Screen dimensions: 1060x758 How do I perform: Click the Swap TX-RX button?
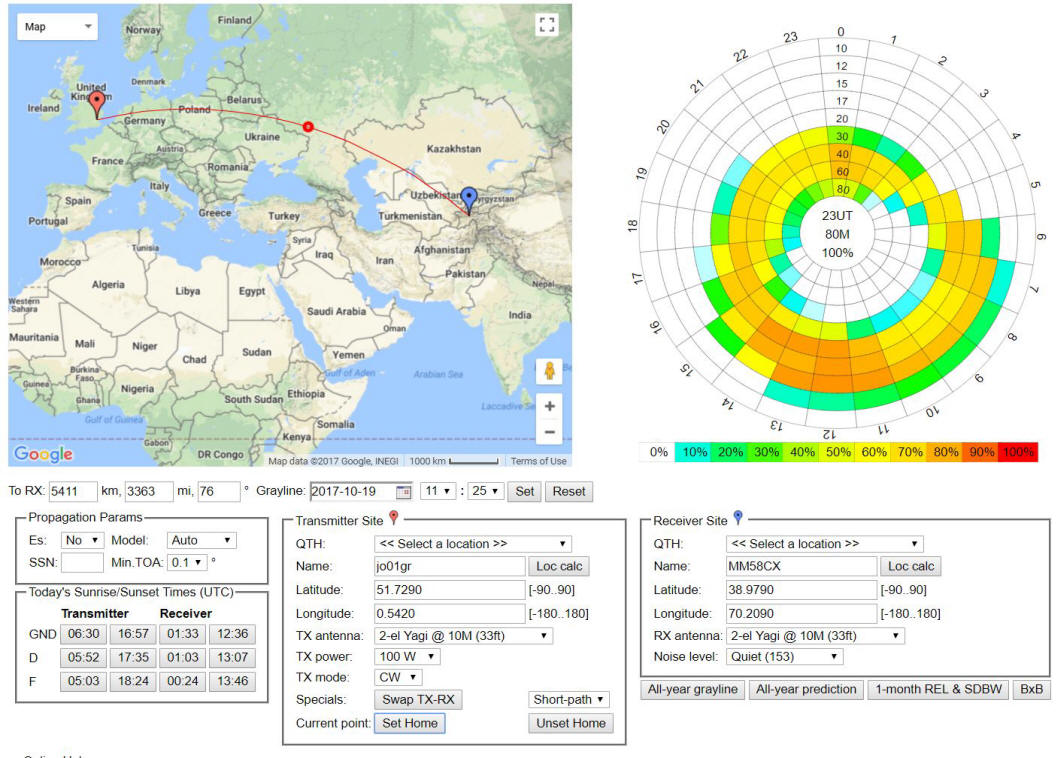418,700
